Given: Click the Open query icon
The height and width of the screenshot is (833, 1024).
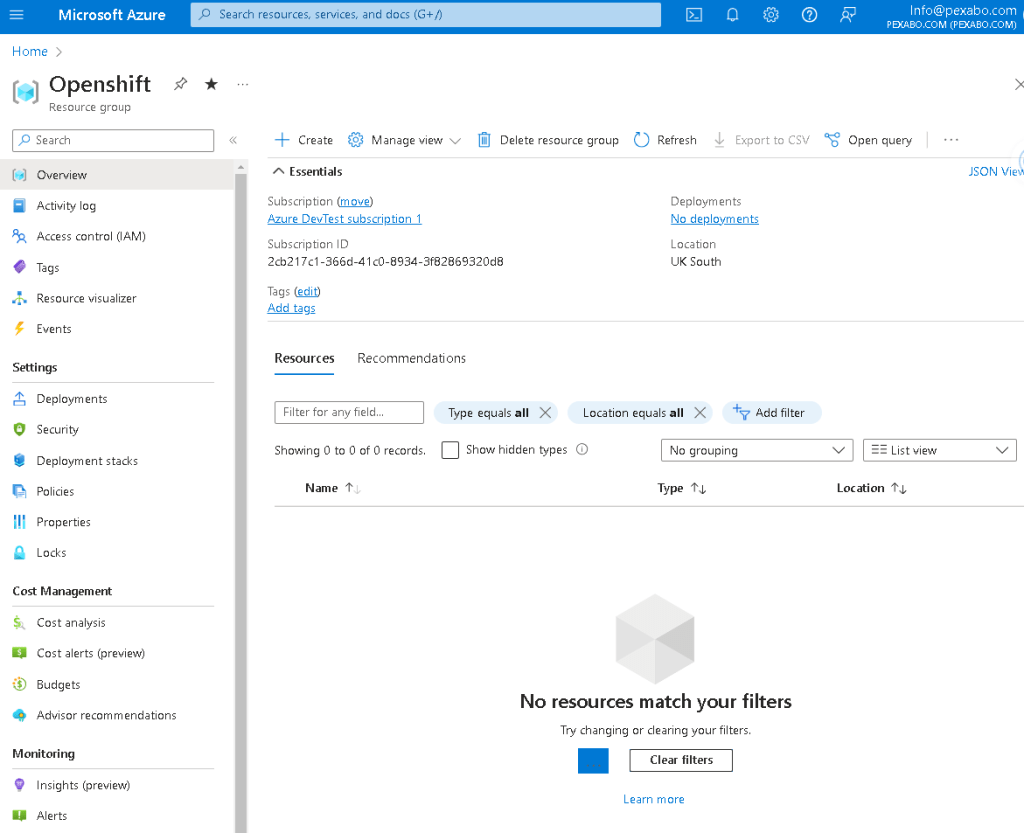Looking at the screenshot, I should pyautogui.click(x=832, y=140).
